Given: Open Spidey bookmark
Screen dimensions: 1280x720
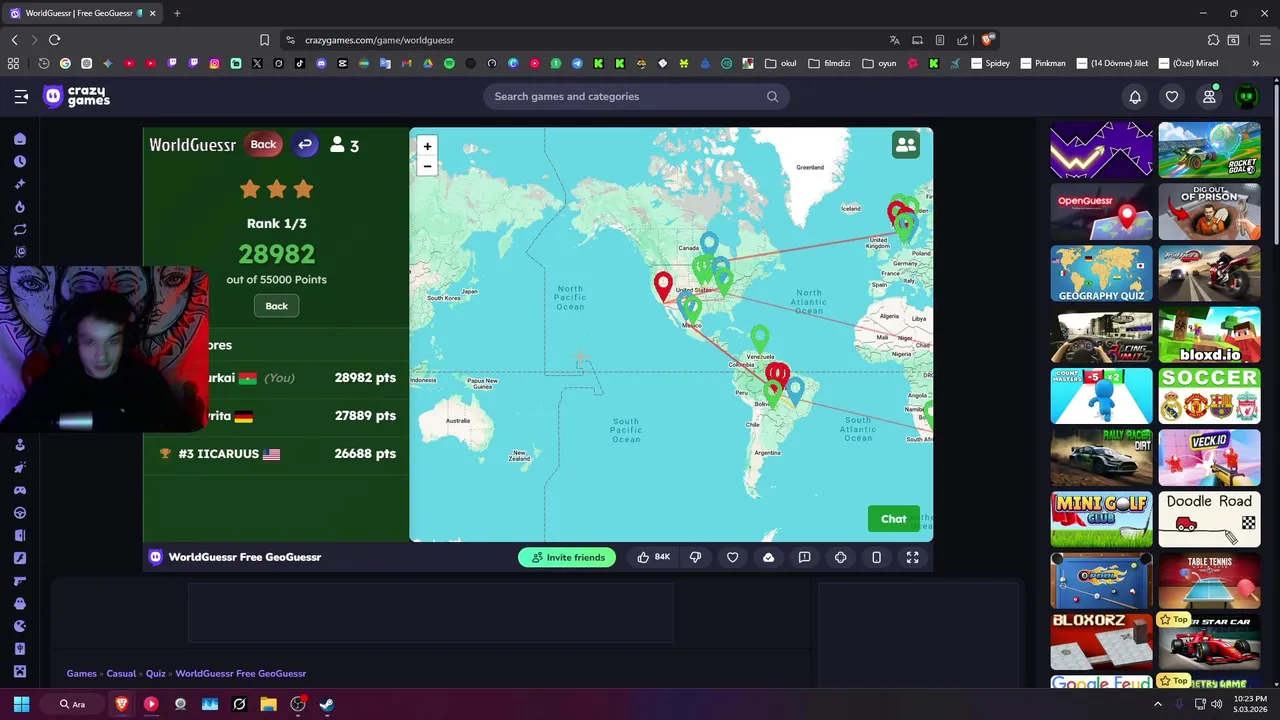Looking at the screenshot, I should 990,63.
